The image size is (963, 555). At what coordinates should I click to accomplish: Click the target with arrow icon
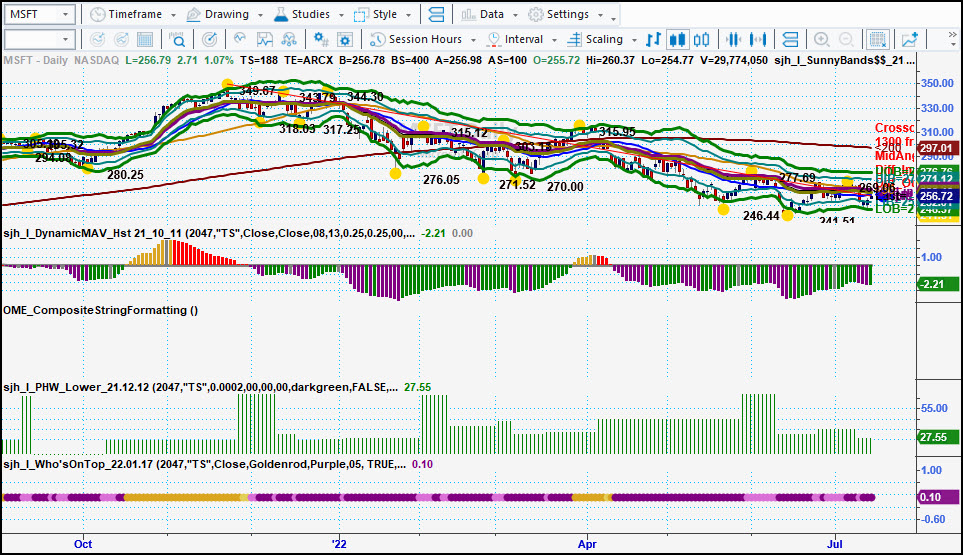[209, 39]
